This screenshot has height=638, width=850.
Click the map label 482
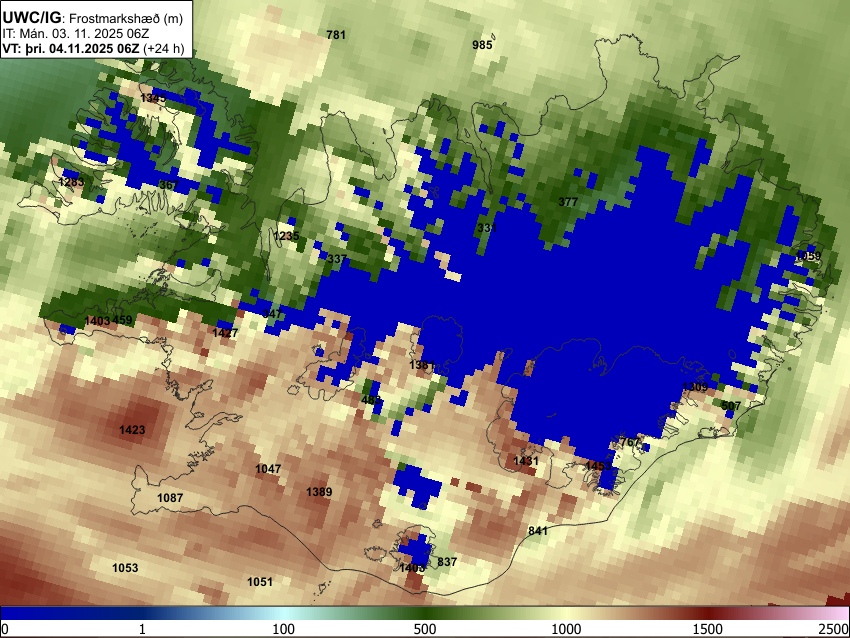coord(371,400)
